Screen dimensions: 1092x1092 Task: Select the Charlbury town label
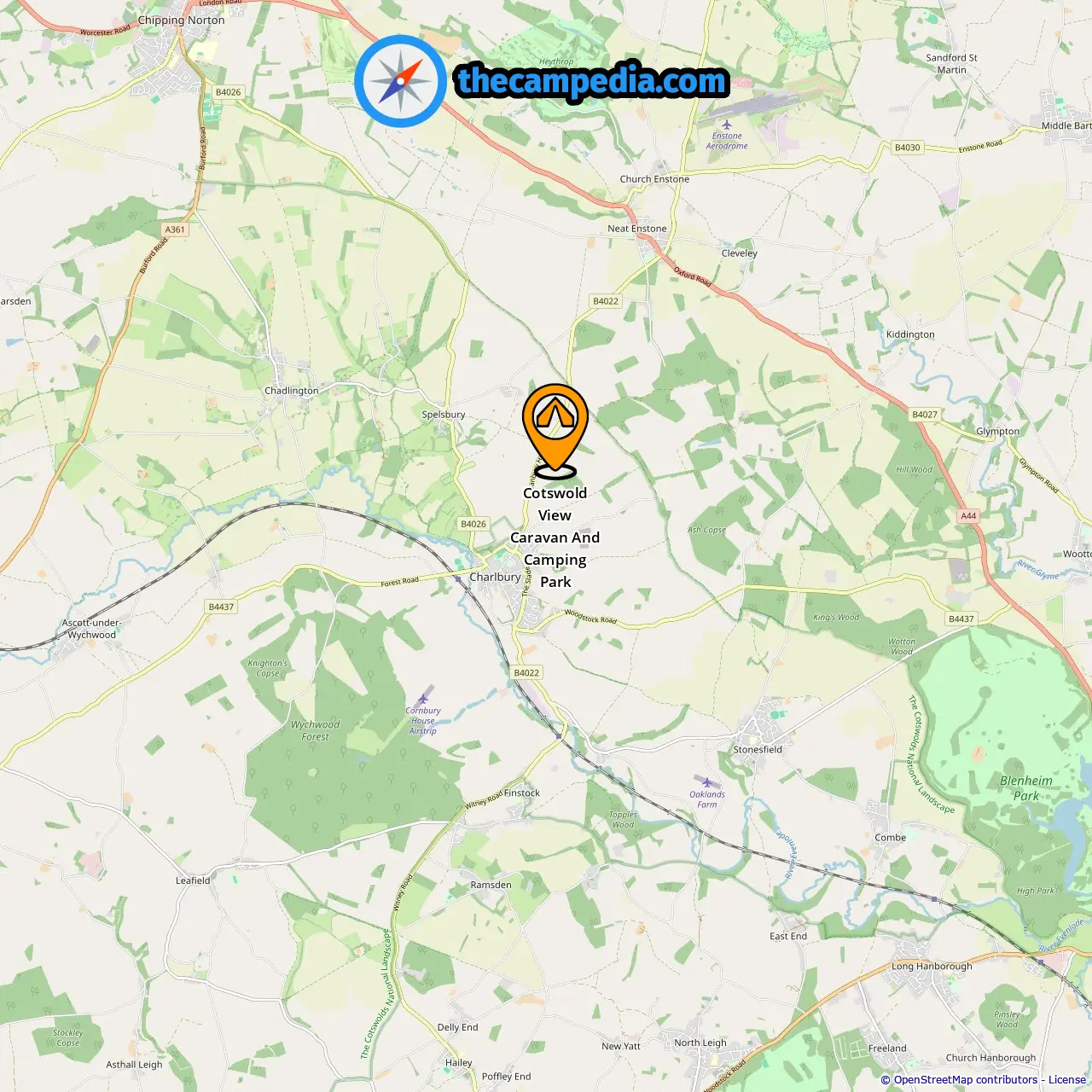click(x=495, y=578)
